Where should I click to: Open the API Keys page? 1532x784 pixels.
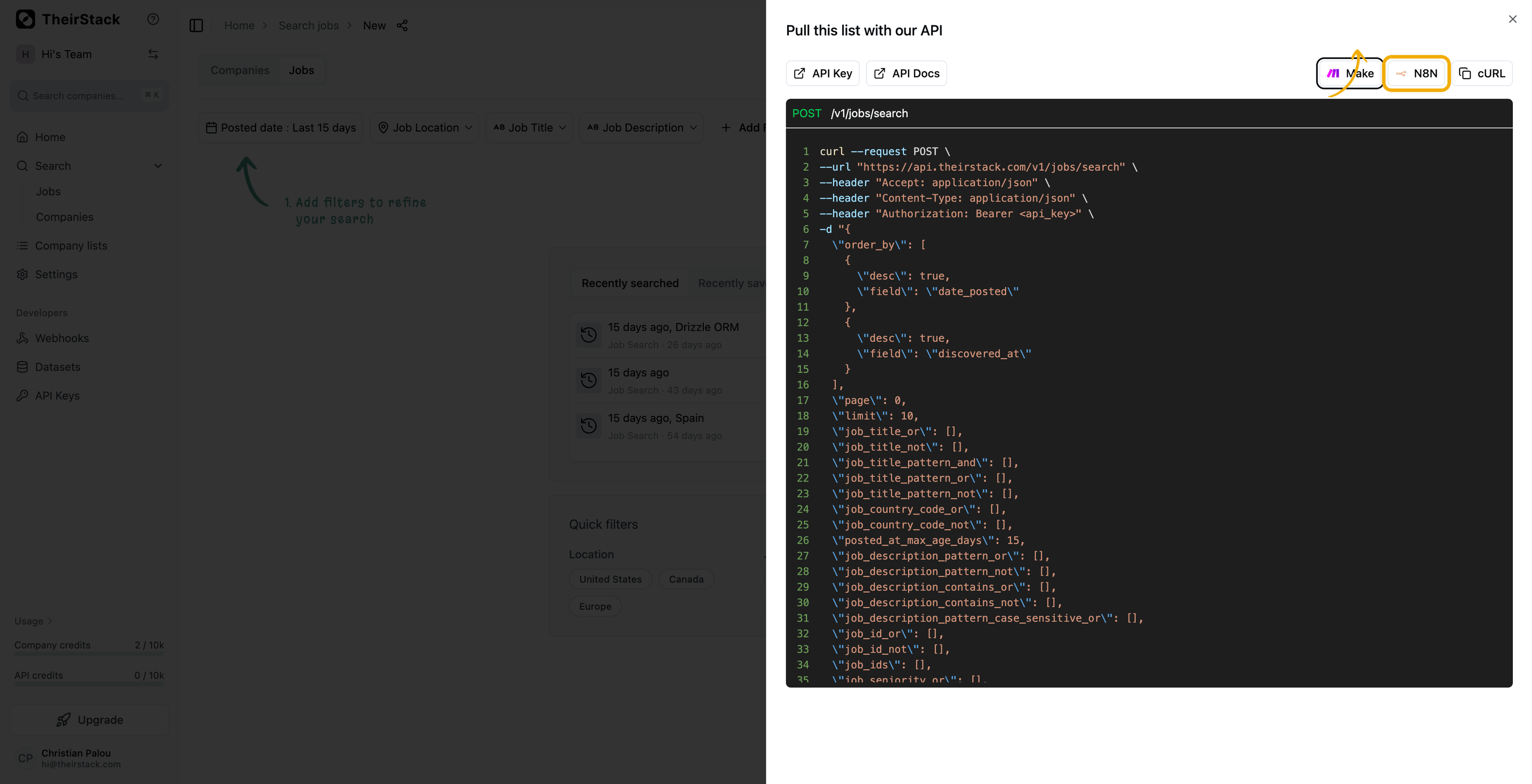(x=57, y=395)
